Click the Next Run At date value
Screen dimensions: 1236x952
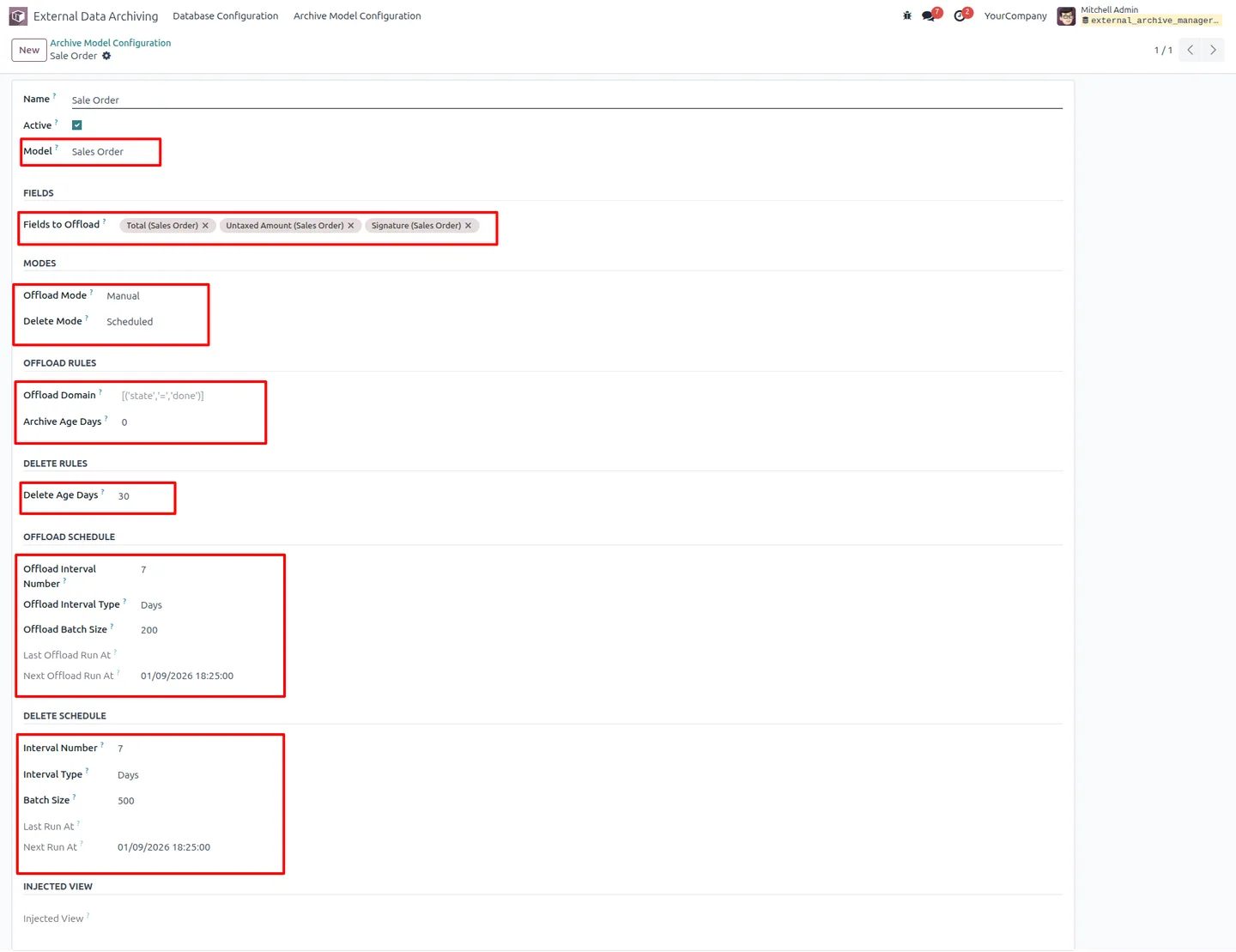coord(164,847)
